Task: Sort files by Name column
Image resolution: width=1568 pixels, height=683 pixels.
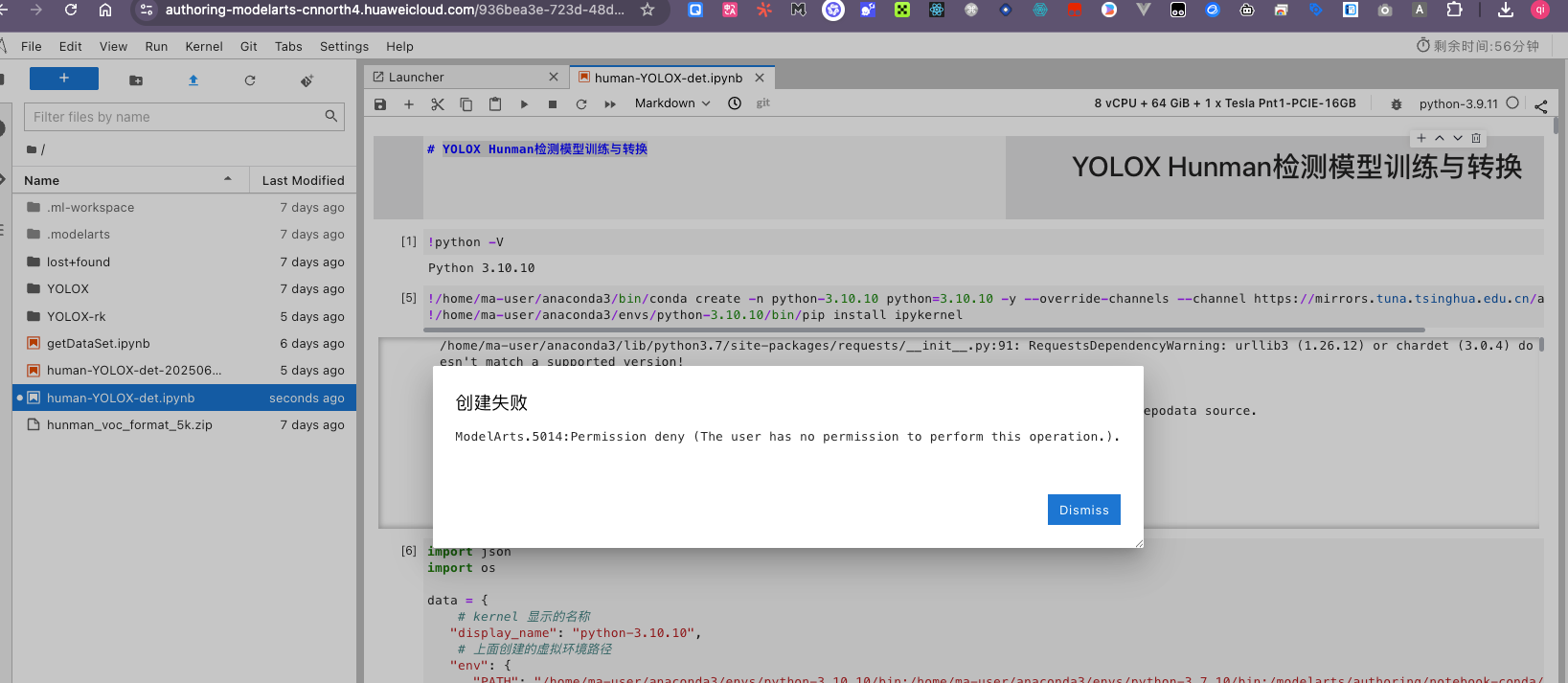Action: pyautogui.click(x=130, y=180)
